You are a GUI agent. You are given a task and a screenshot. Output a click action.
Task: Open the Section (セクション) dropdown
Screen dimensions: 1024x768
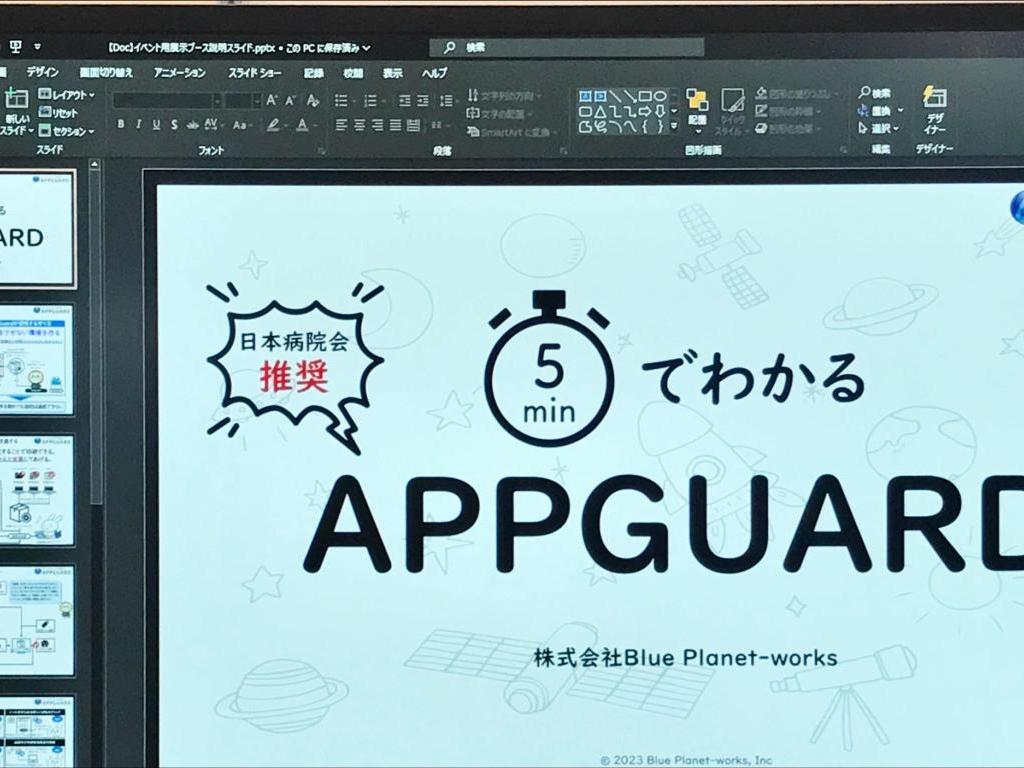(67, 131)
